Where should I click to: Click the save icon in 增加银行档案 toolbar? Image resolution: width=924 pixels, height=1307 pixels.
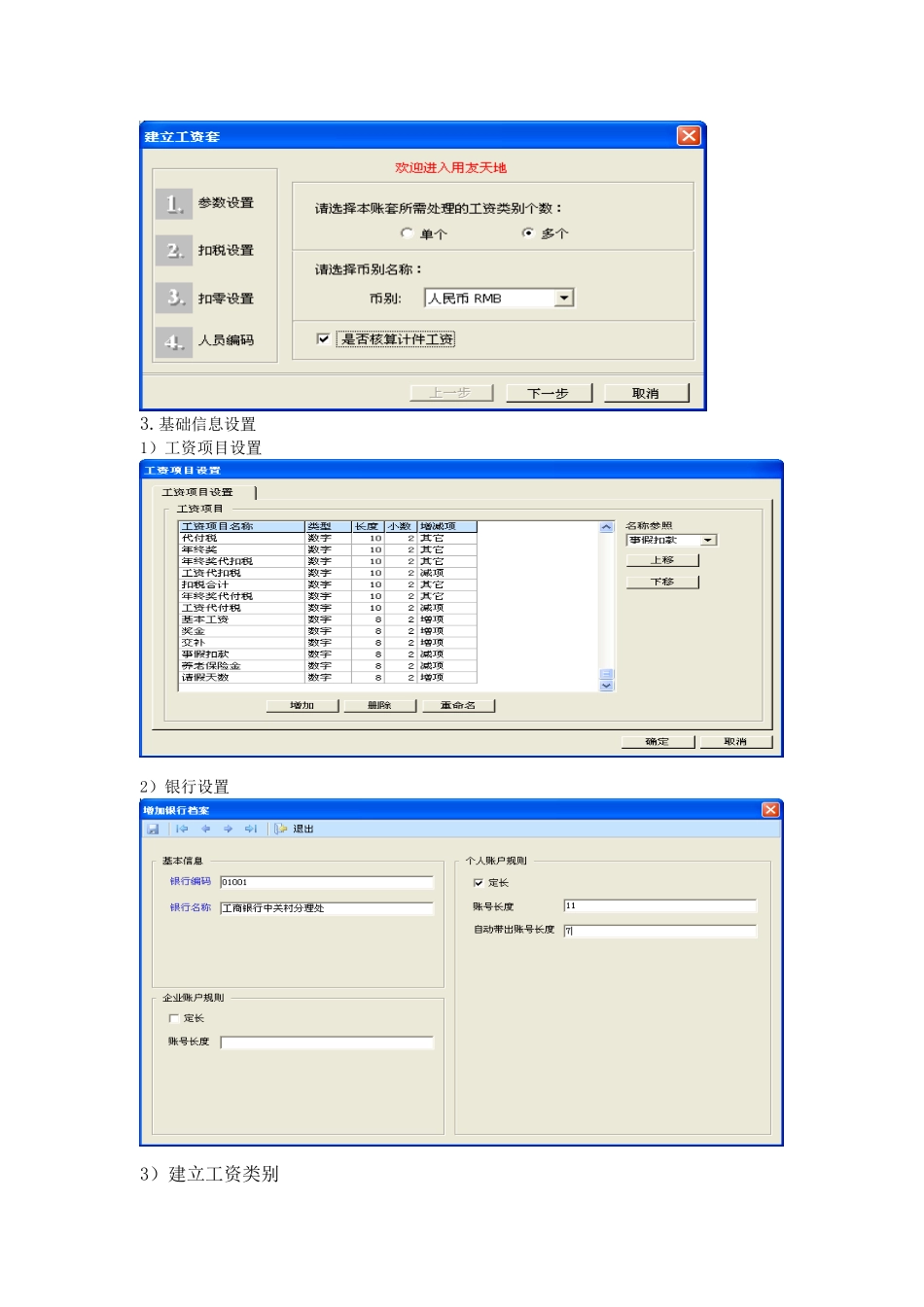[153, 829]
